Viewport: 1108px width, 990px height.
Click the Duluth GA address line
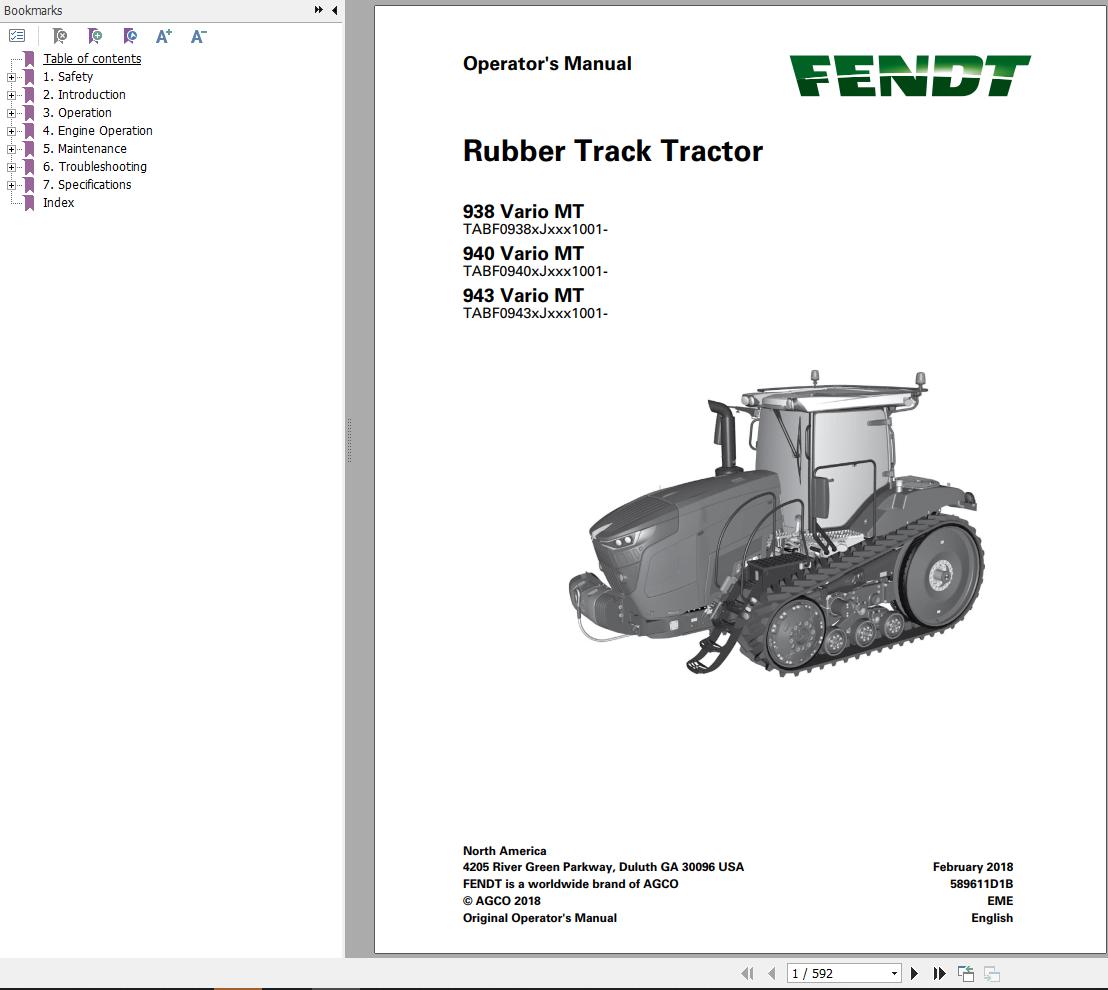[603, 867]
